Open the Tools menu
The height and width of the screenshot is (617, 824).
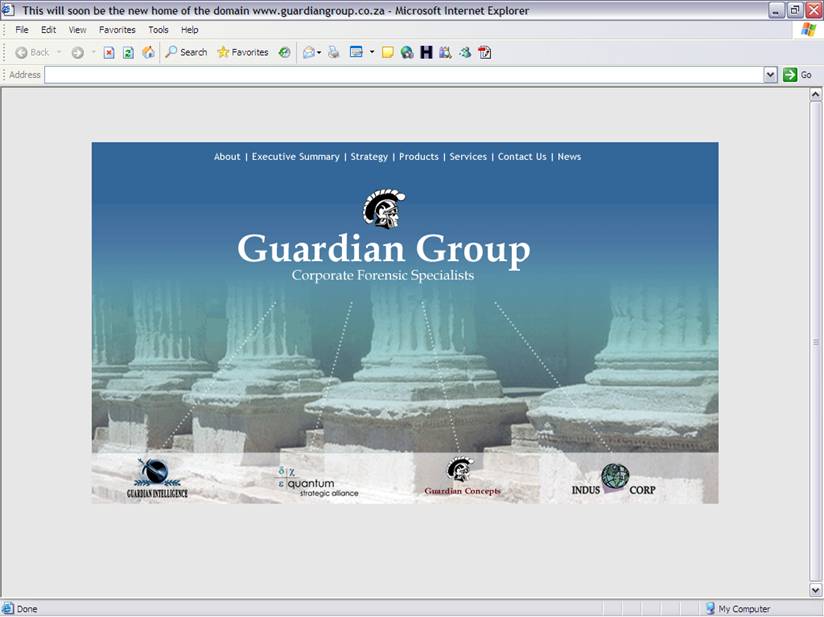(158, 30)
